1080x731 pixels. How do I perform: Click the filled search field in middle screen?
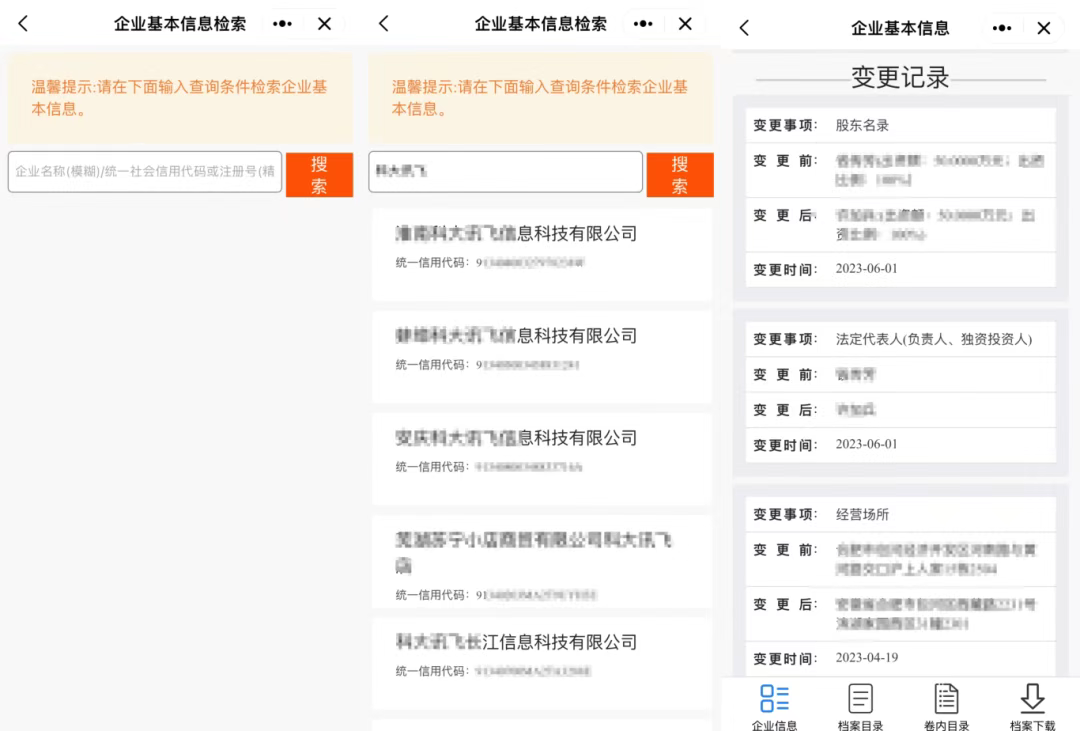(x=506, y=172)
